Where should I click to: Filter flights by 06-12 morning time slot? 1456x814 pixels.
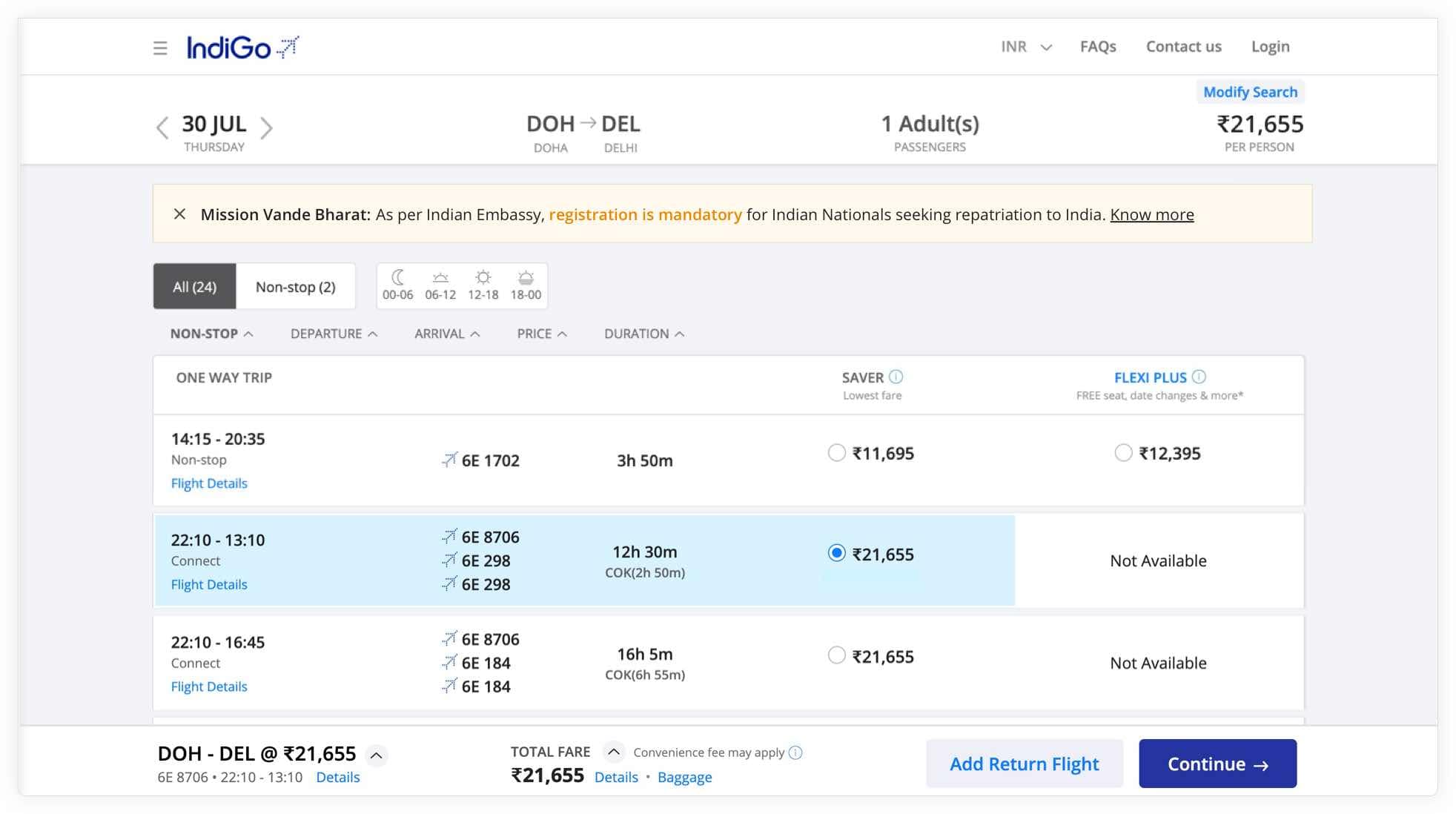440,285
